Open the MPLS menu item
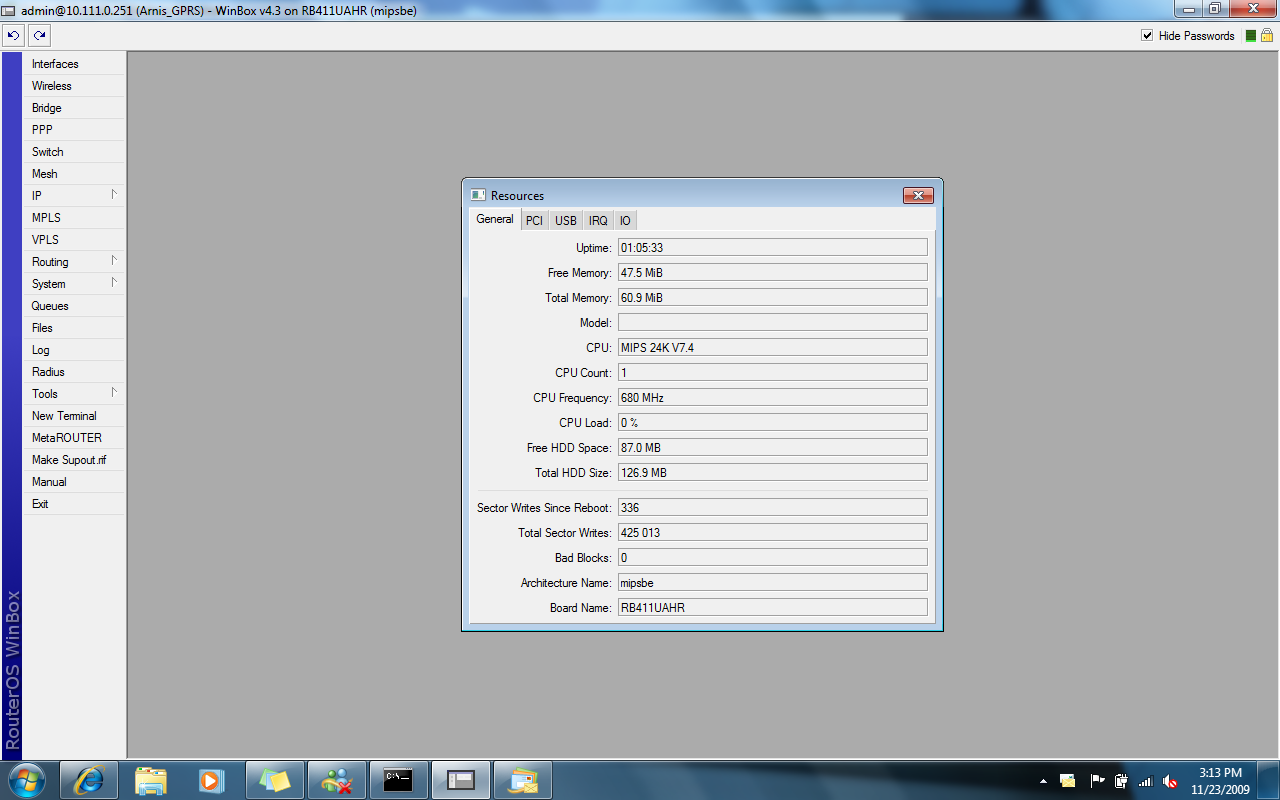Viewport: 1280px width, 800px height. (x=74, y=218)
